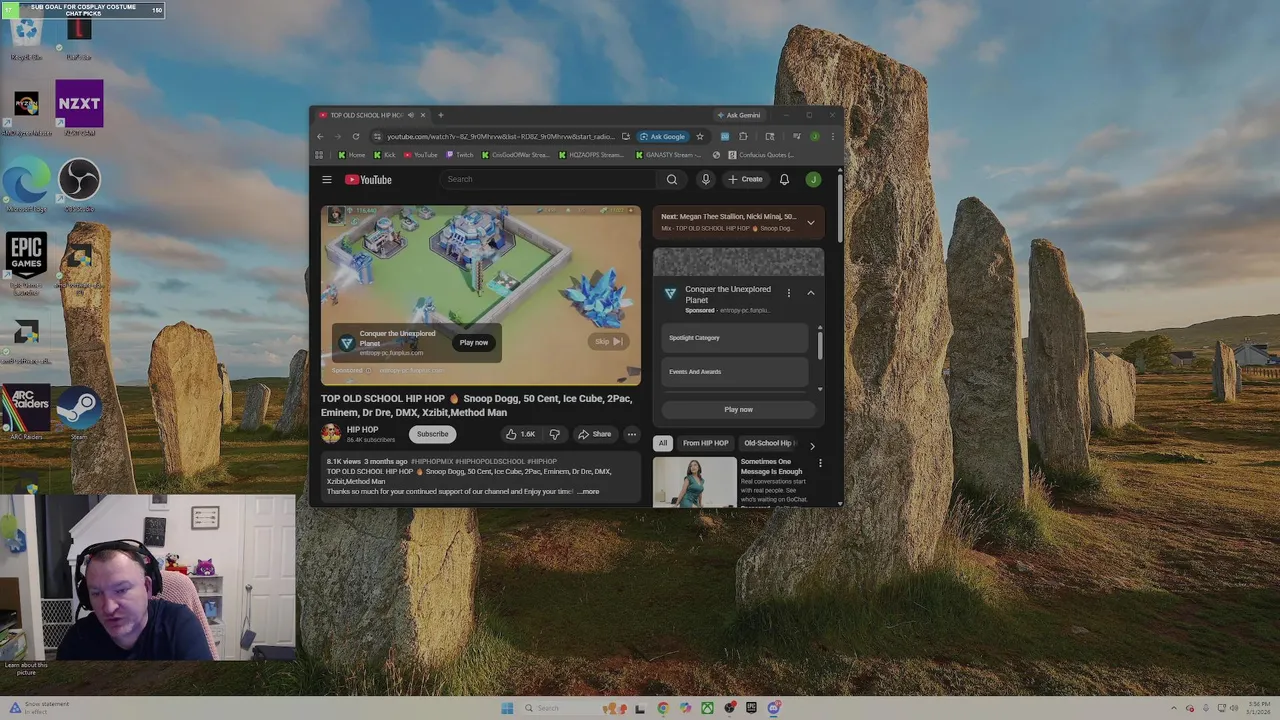Subscribe to the HIP HOP channel

(433, 434)
